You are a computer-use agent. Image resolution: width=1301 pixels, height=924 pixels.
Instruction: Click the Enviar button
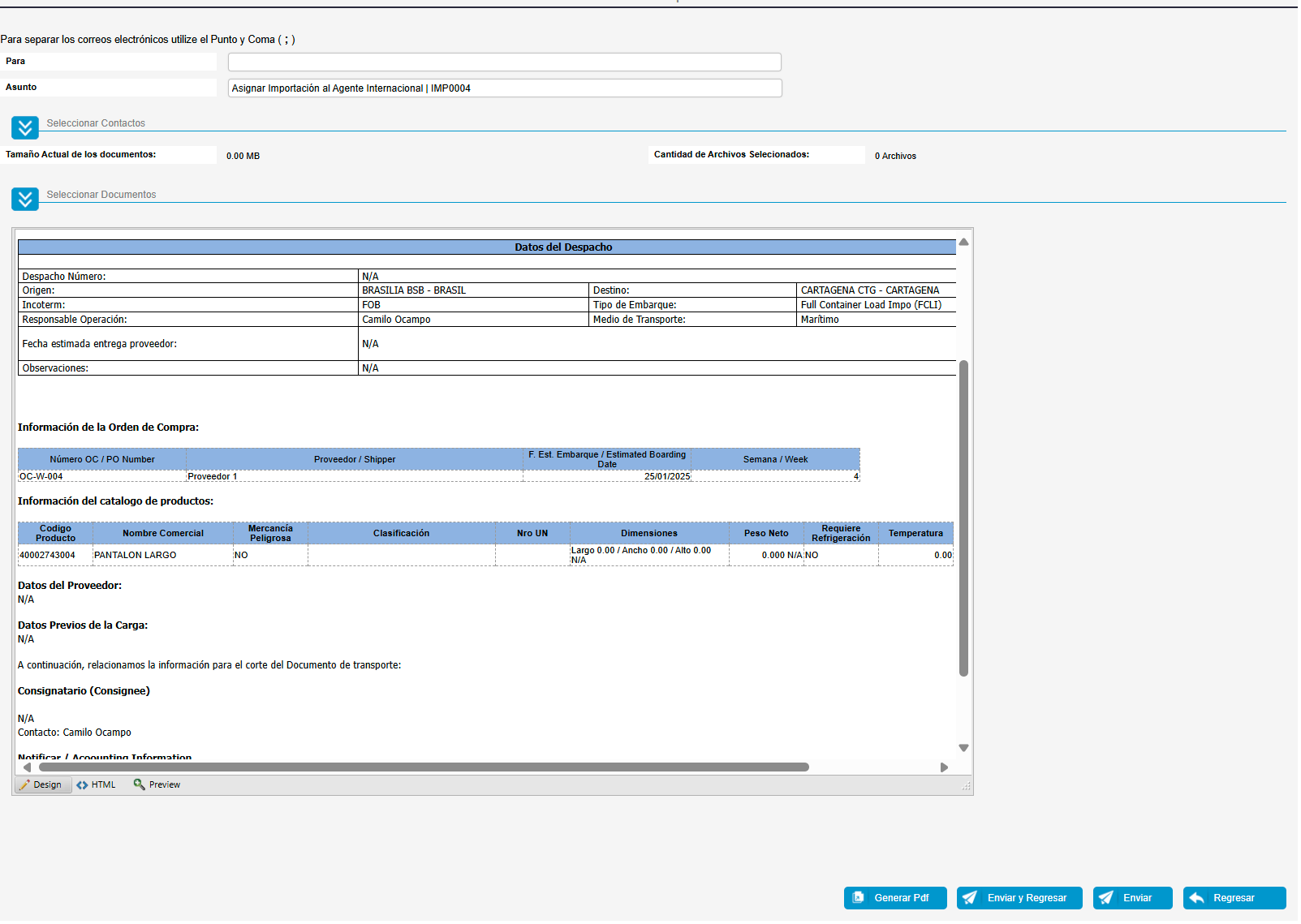click(1132, 898)
